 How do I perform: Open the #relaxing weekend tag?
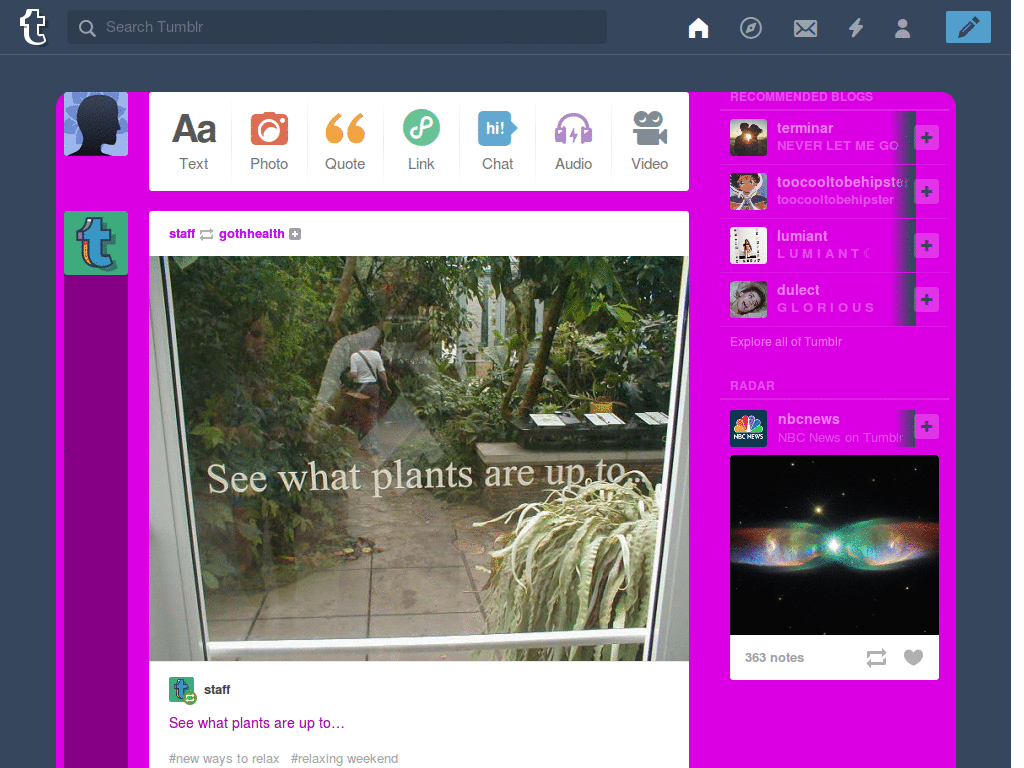(x=344, y=758)
